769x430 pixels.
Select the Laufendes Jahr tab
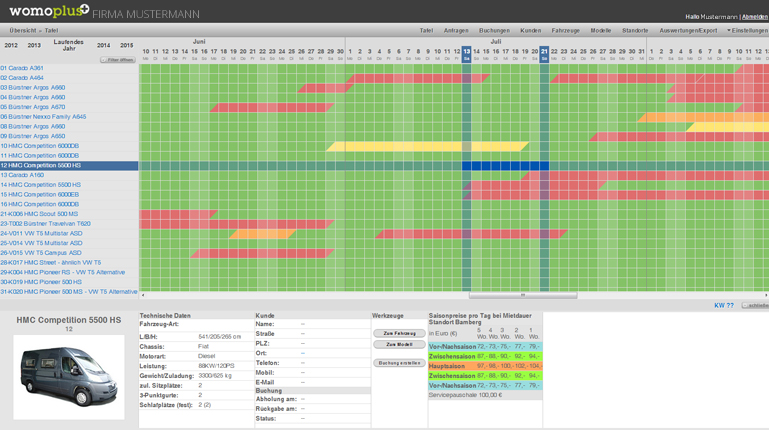[x=69, y=45]
